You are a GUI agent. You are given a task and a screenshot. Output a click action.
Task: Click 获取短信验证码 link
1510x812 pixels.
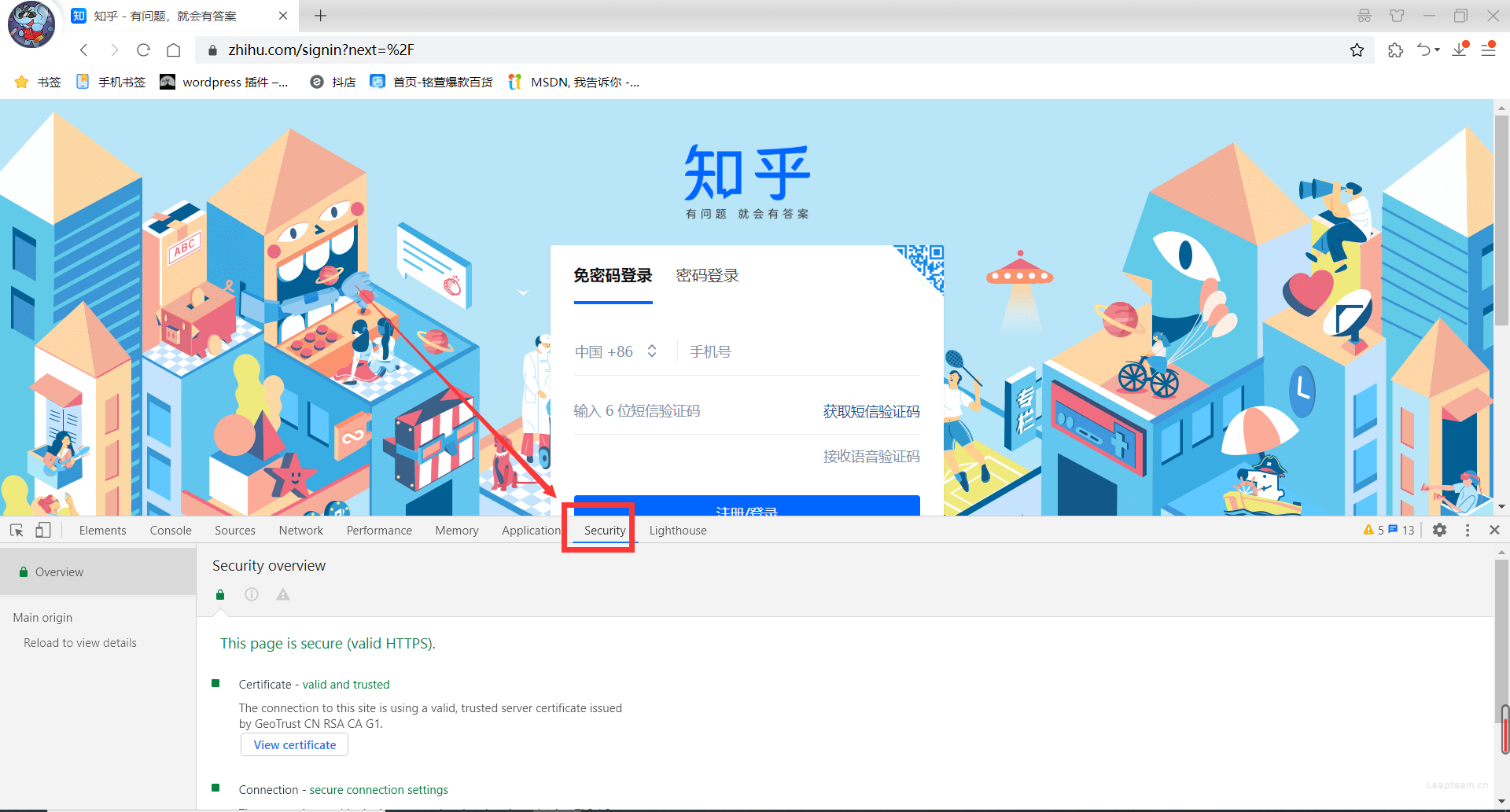871,411
